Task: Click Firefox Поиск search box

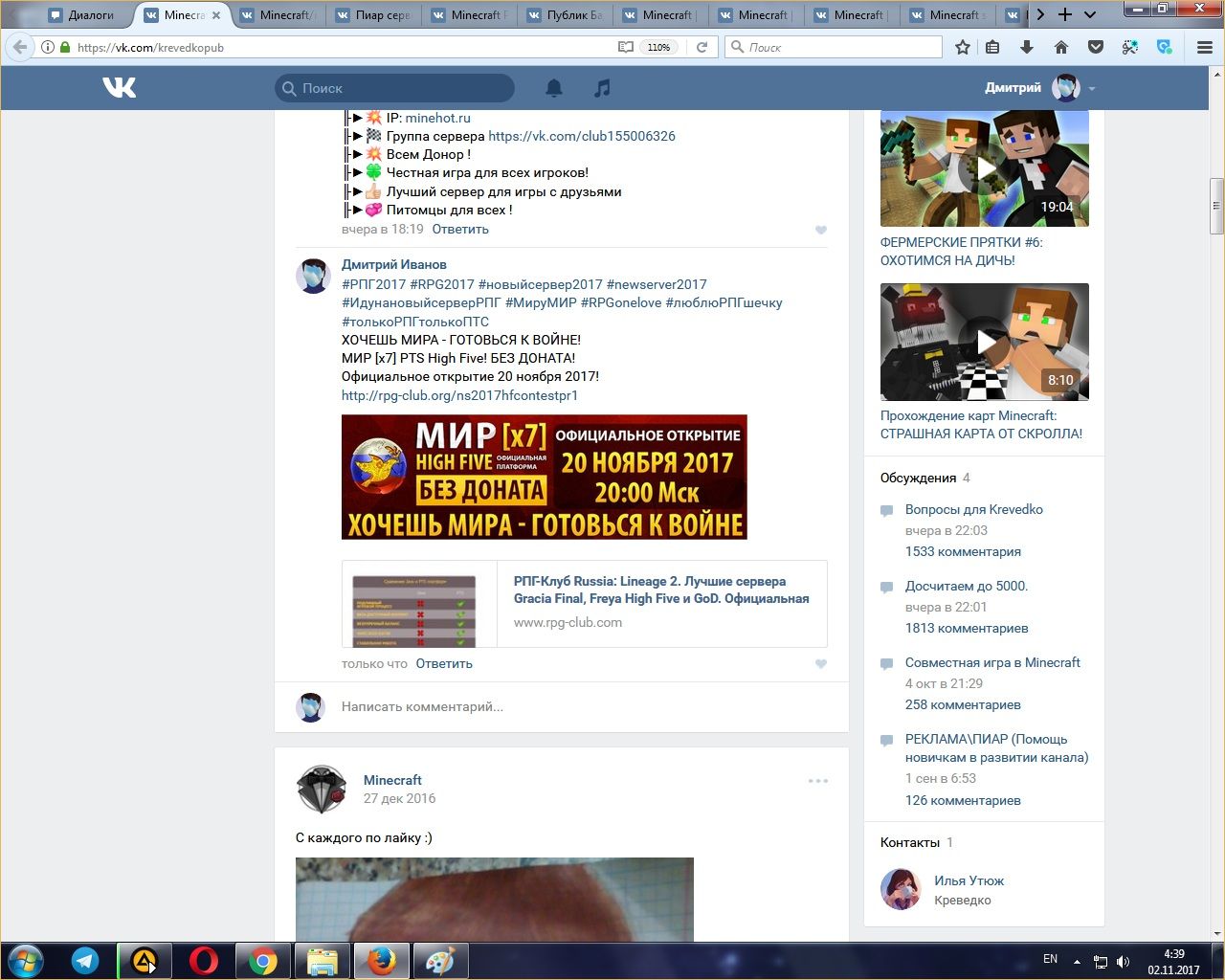Action: (834, 47)
